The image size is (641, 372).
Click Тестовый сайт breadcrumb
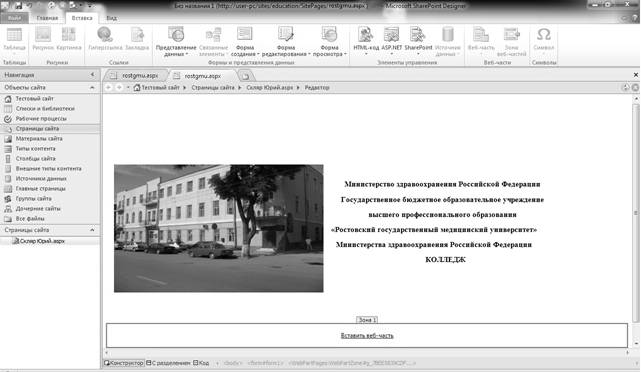click(x=160, y=87)
